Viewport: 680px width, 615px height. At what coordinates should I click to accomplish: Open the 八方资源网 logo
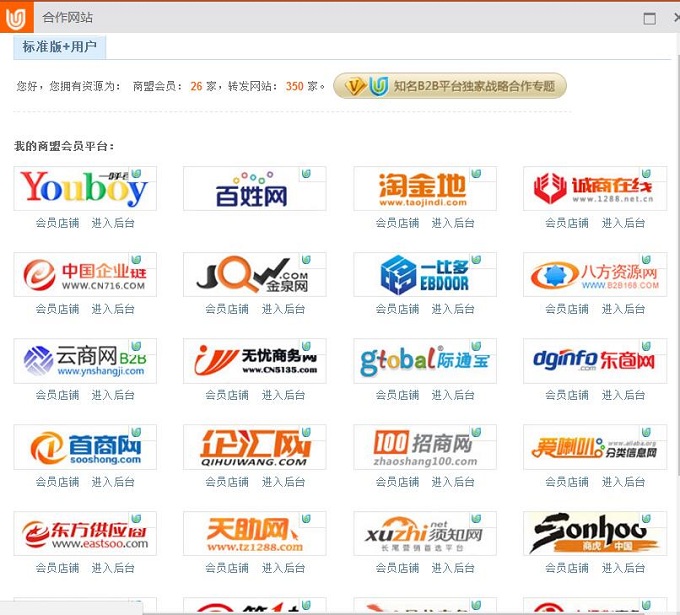[x=594, y=274]
